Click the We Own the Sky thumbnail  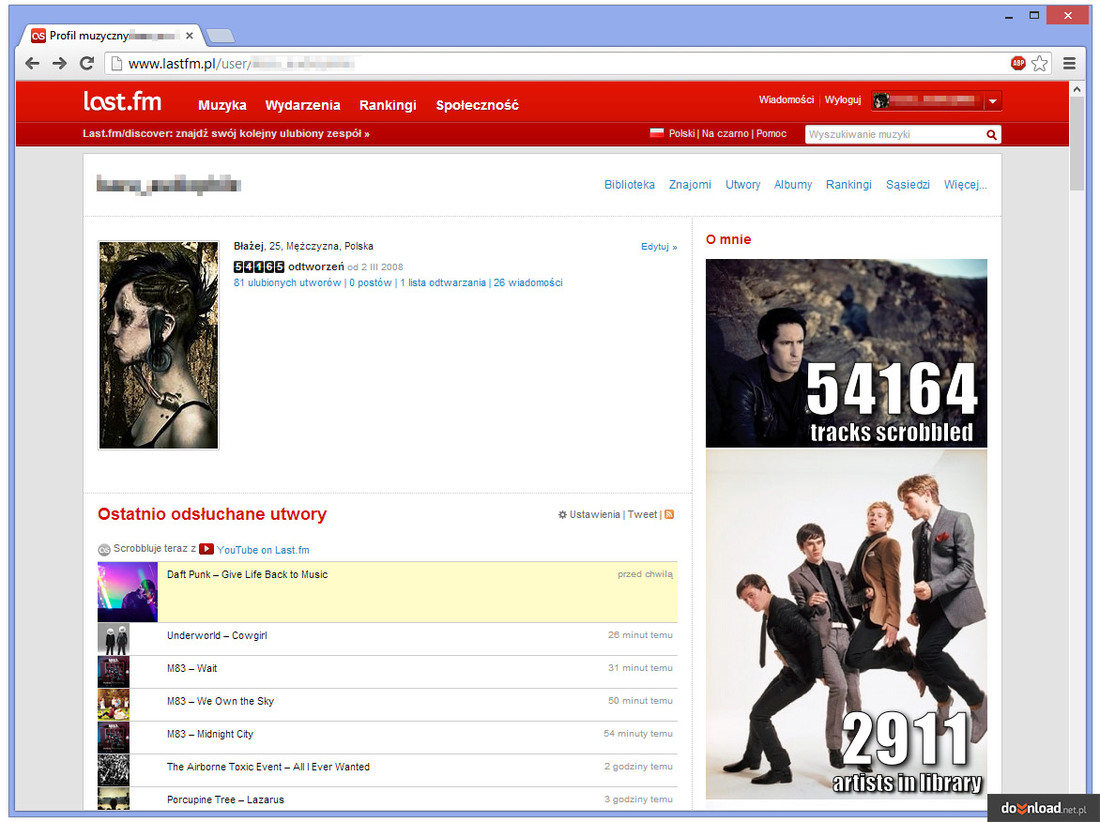(x=114, y=705)
